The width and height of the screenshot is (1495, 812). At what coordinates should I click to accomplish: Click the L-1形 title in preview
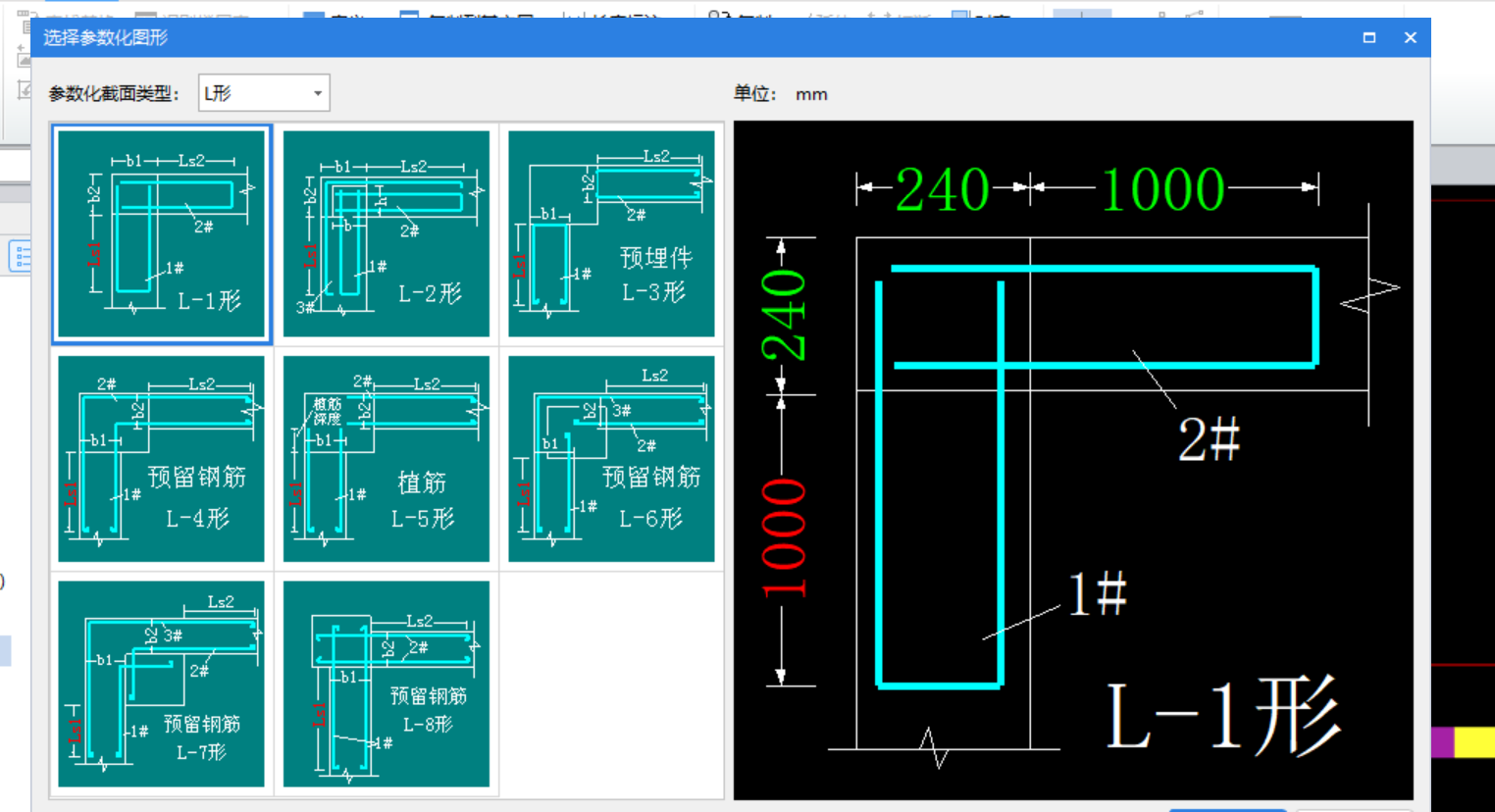pos(1223,715)
